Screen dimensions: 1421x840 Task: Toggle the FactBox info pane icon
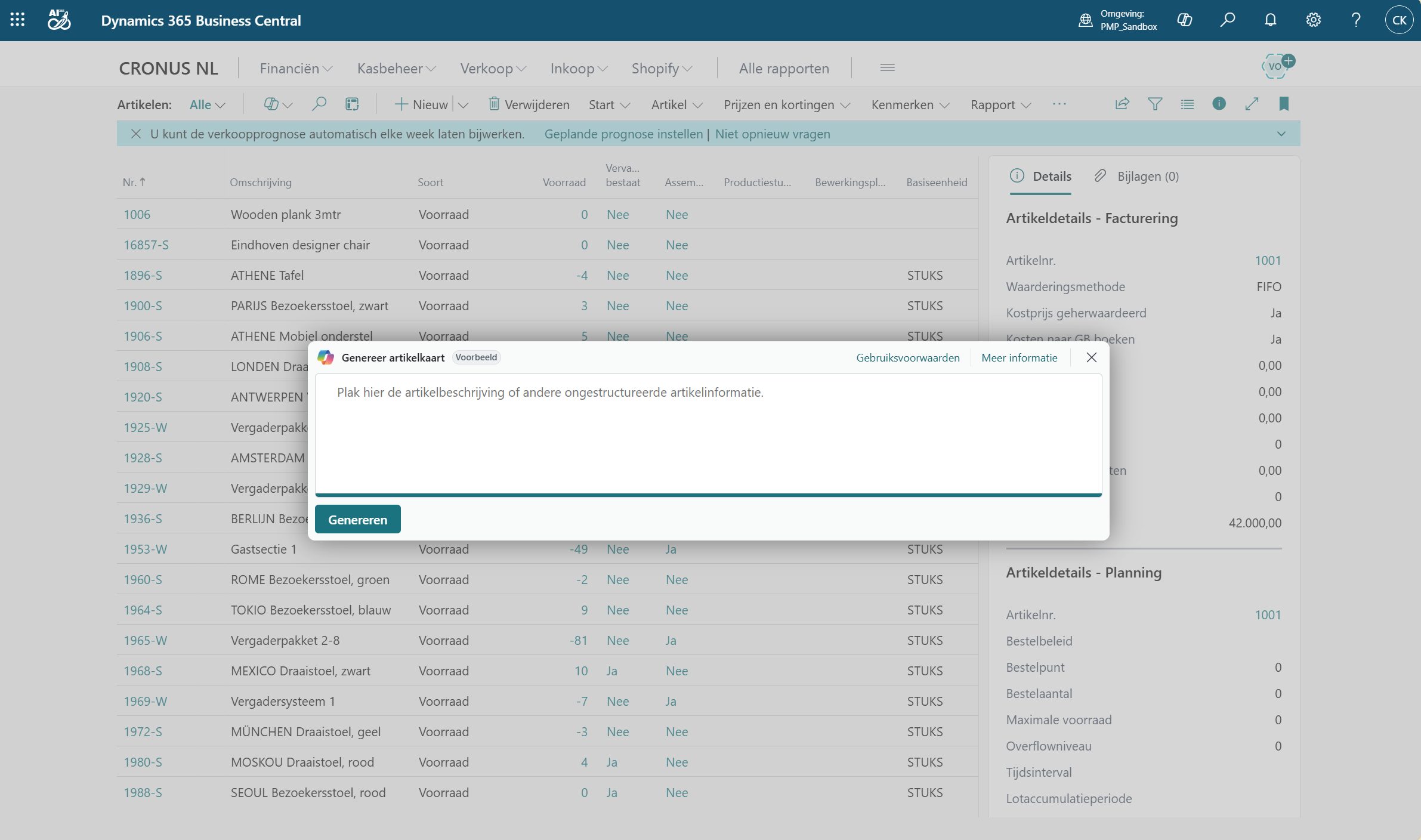pyautogui.click(x=1219, y=104)
